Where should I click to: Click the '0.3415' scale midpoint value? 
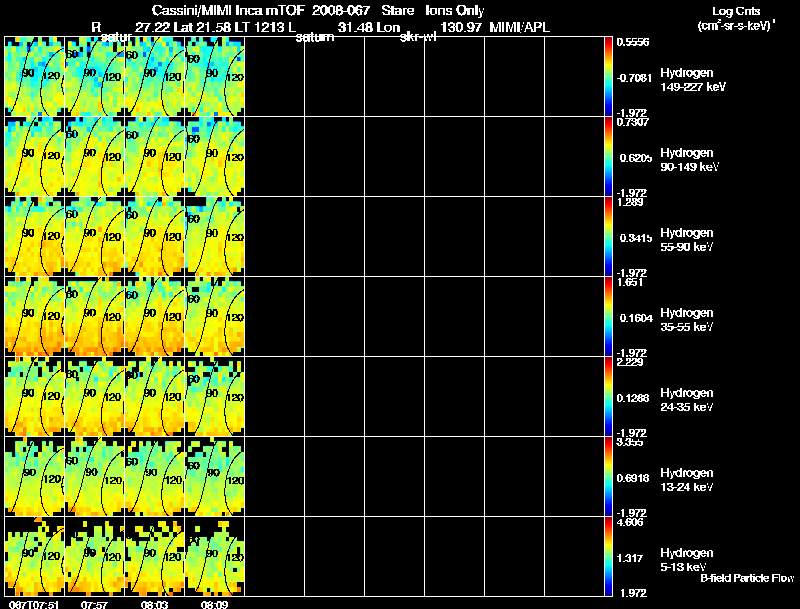click(636, 238)
